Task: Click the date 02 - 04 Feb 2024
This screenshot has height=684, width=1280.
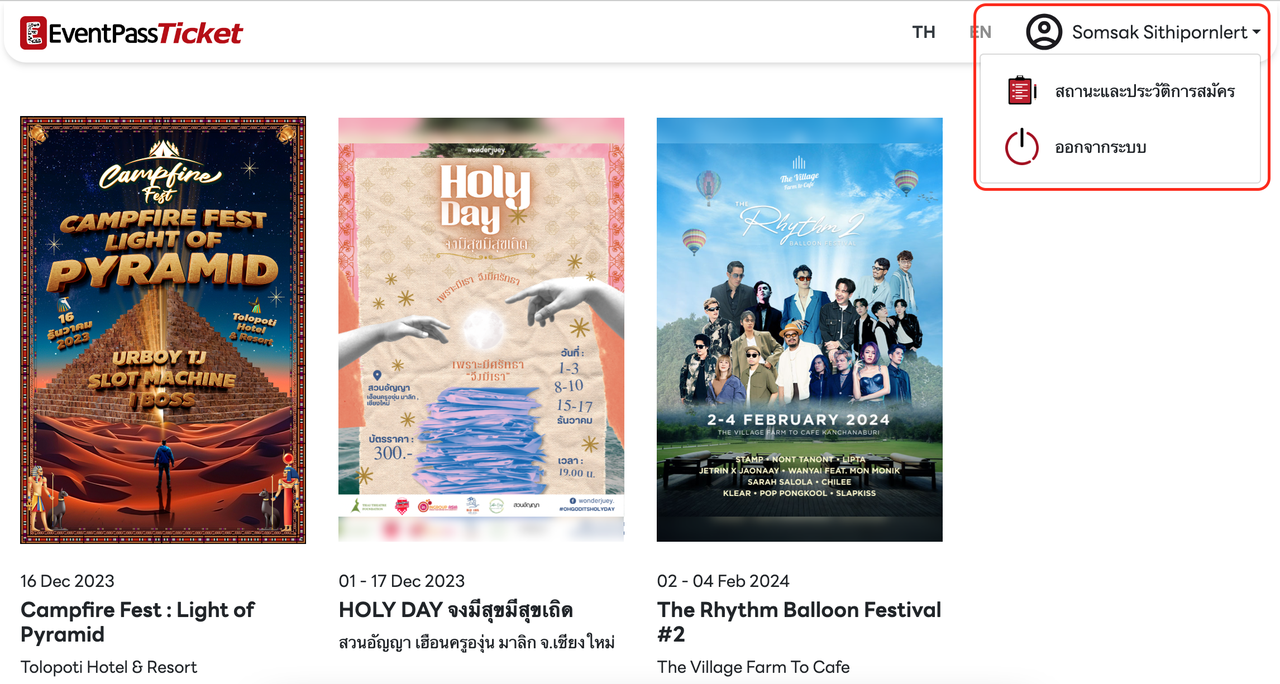Action: [723, 581]
